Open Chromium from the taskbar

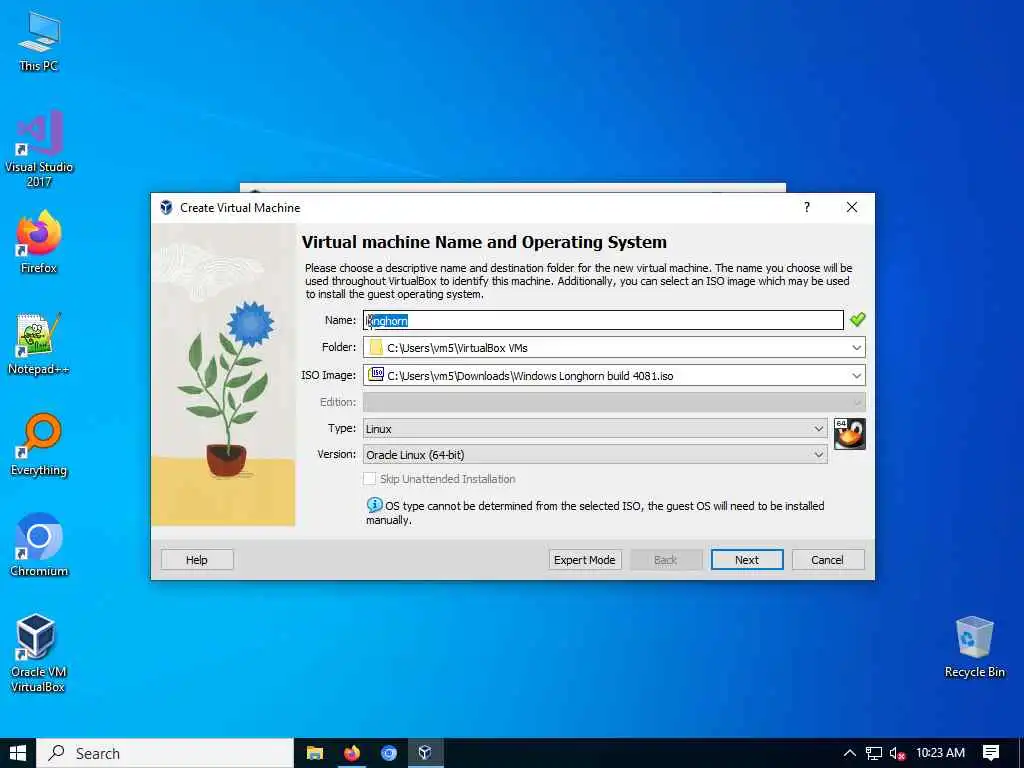pos(389,753)
